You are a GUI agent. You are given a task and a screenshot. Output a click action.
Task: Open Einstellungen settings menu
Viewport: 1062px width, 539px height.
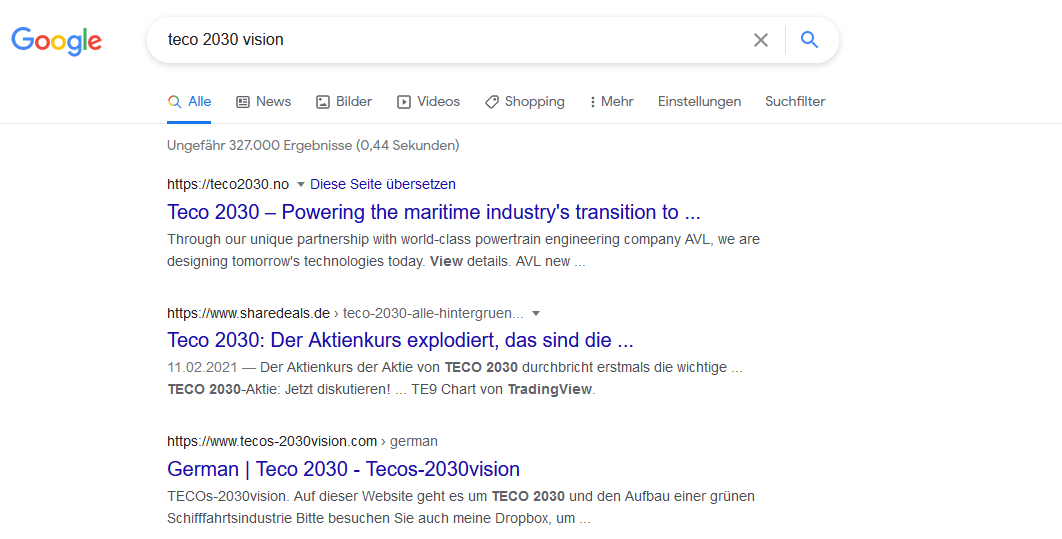click(x=699, y=102)
